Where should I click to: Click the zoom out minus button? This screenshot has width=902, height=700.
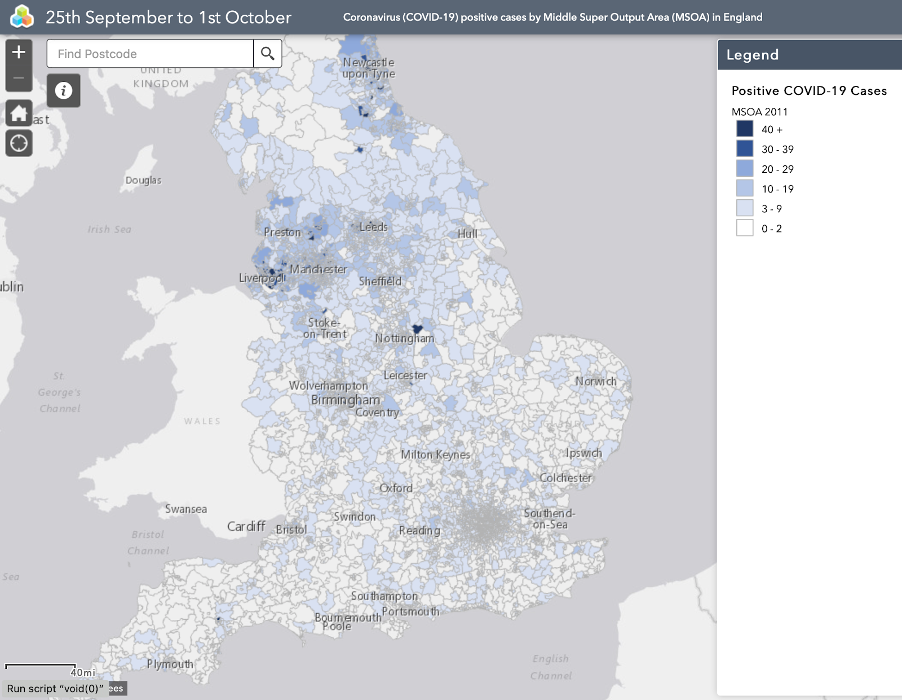click(19, 78)
